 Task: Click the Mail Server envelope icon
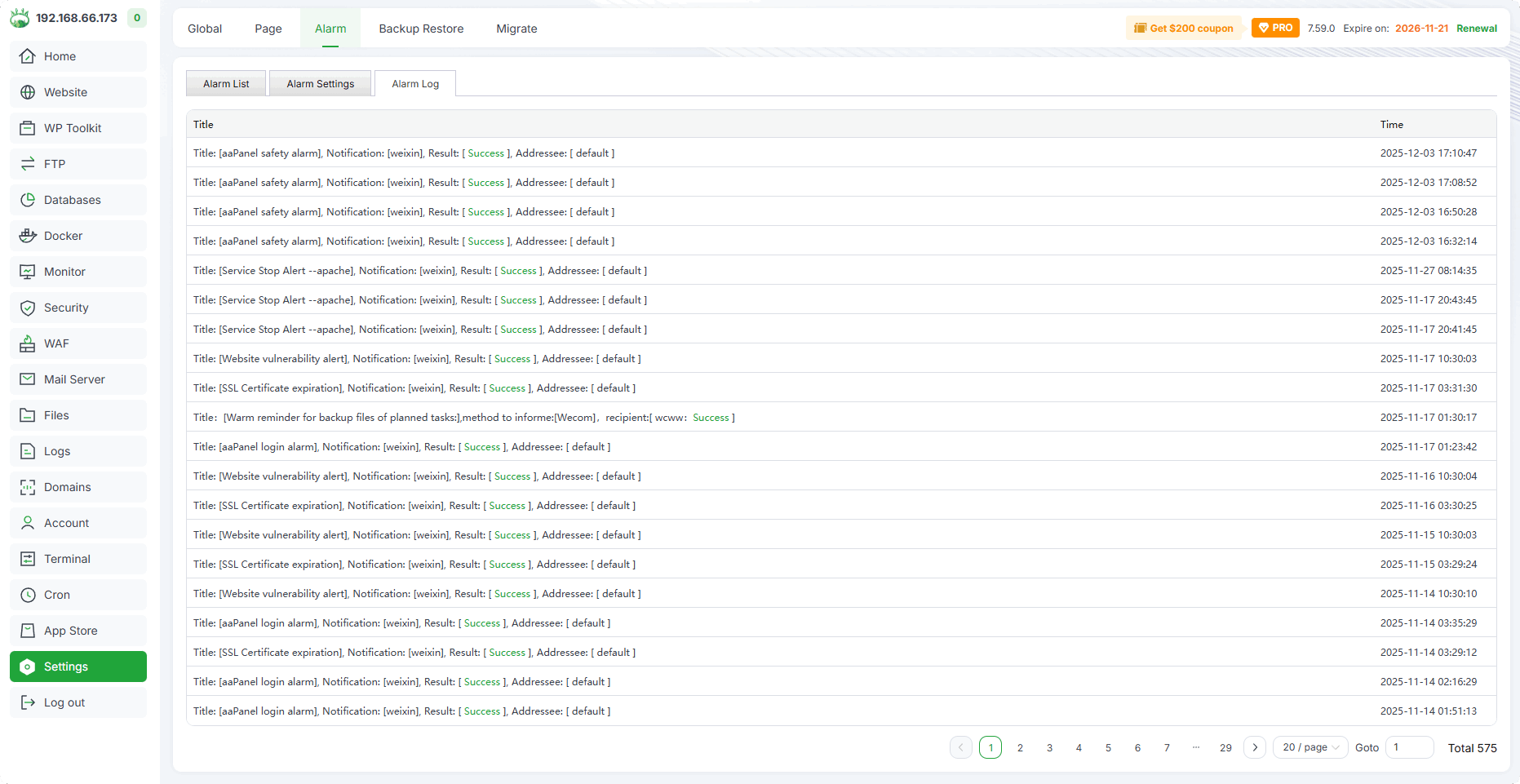pos(28,379)
